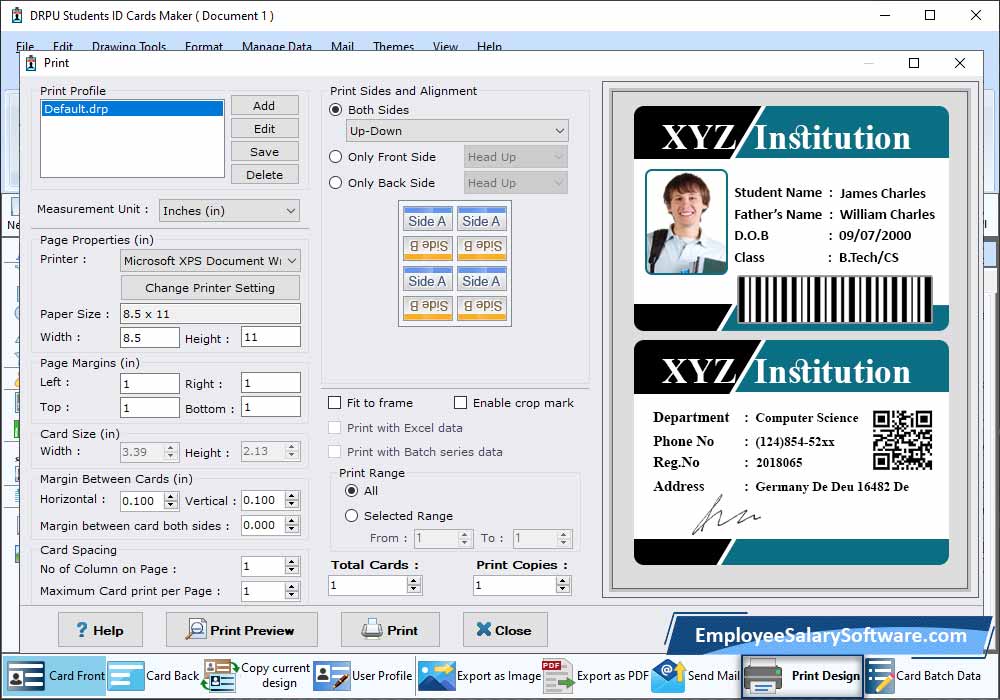Click the Print dialog title icon
The image size is (1000, 700).
(x=31, y=63)
